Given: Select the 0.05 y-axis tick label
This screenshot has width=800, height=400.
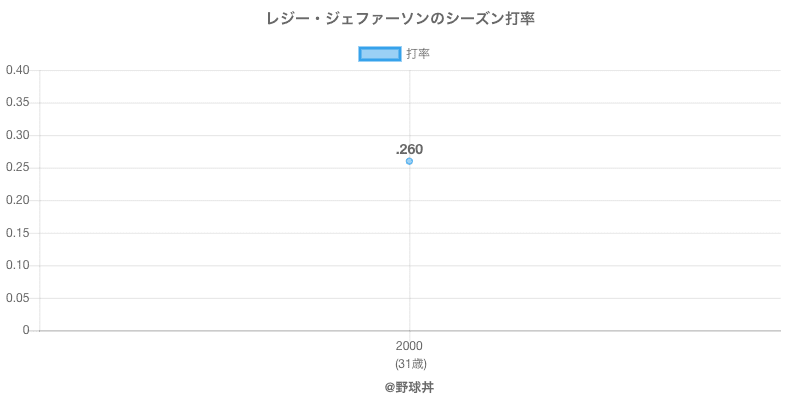Looking at the screenshot, I should click(x=17, y=298).
